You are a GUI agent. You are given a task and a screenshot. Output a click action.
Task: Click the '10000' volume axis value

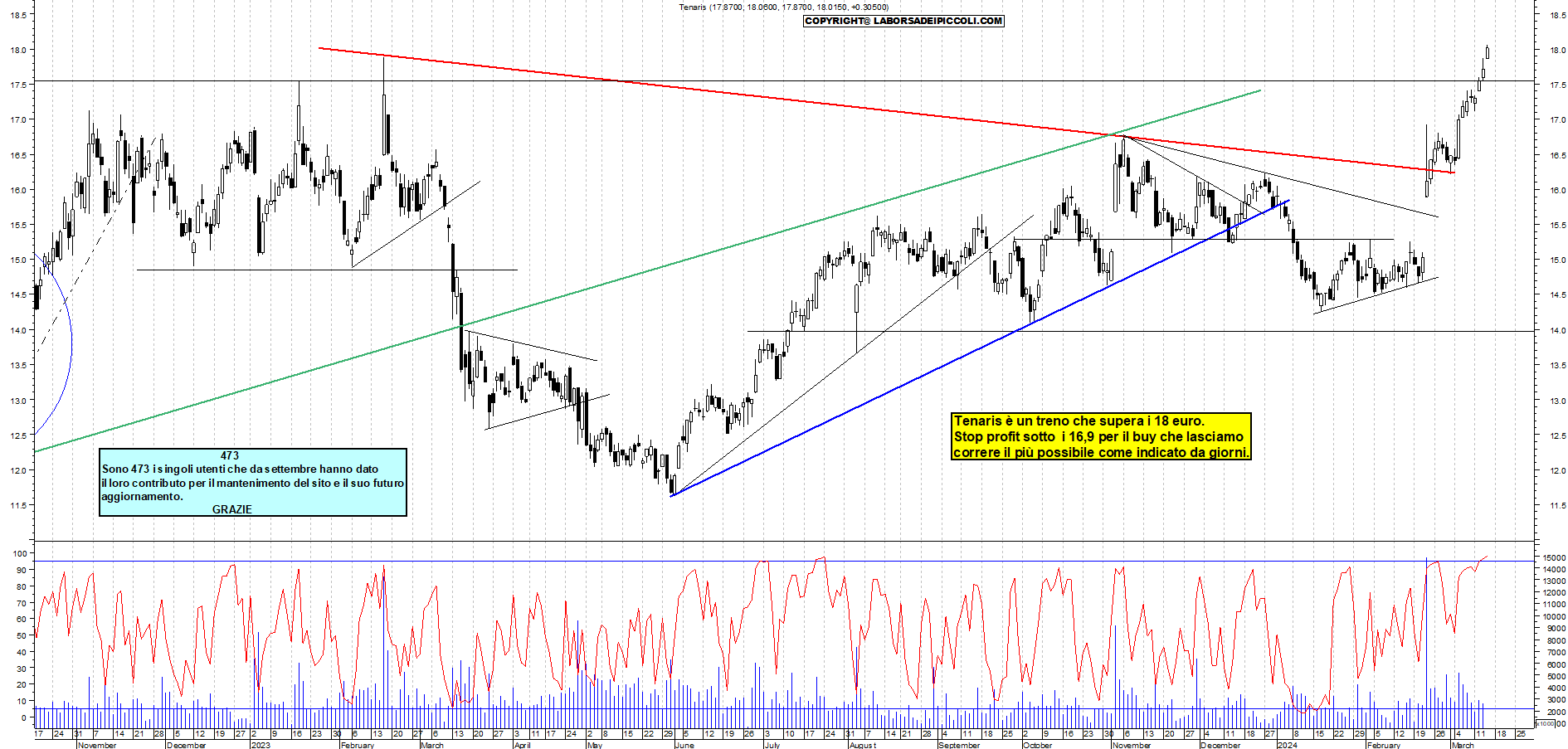pyautogui.click(x=1553, y=616)
